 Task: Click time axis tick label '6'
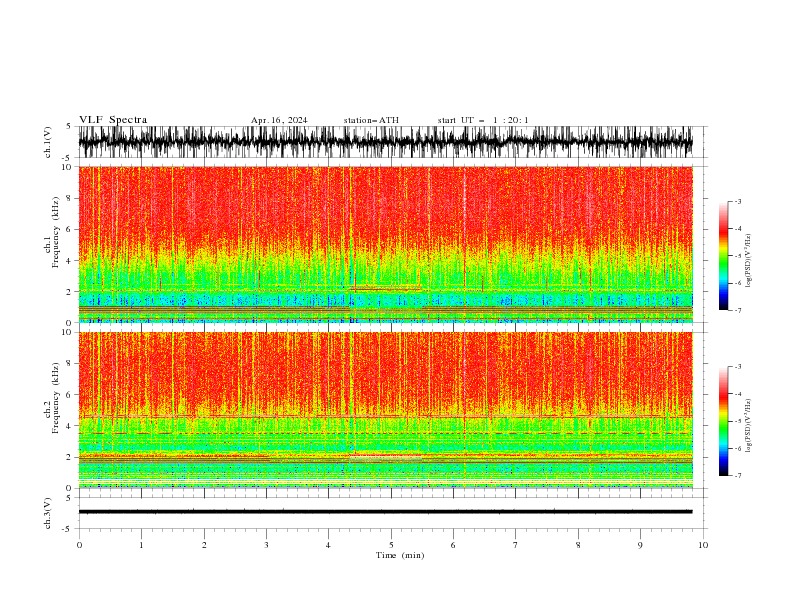(453, 545)
